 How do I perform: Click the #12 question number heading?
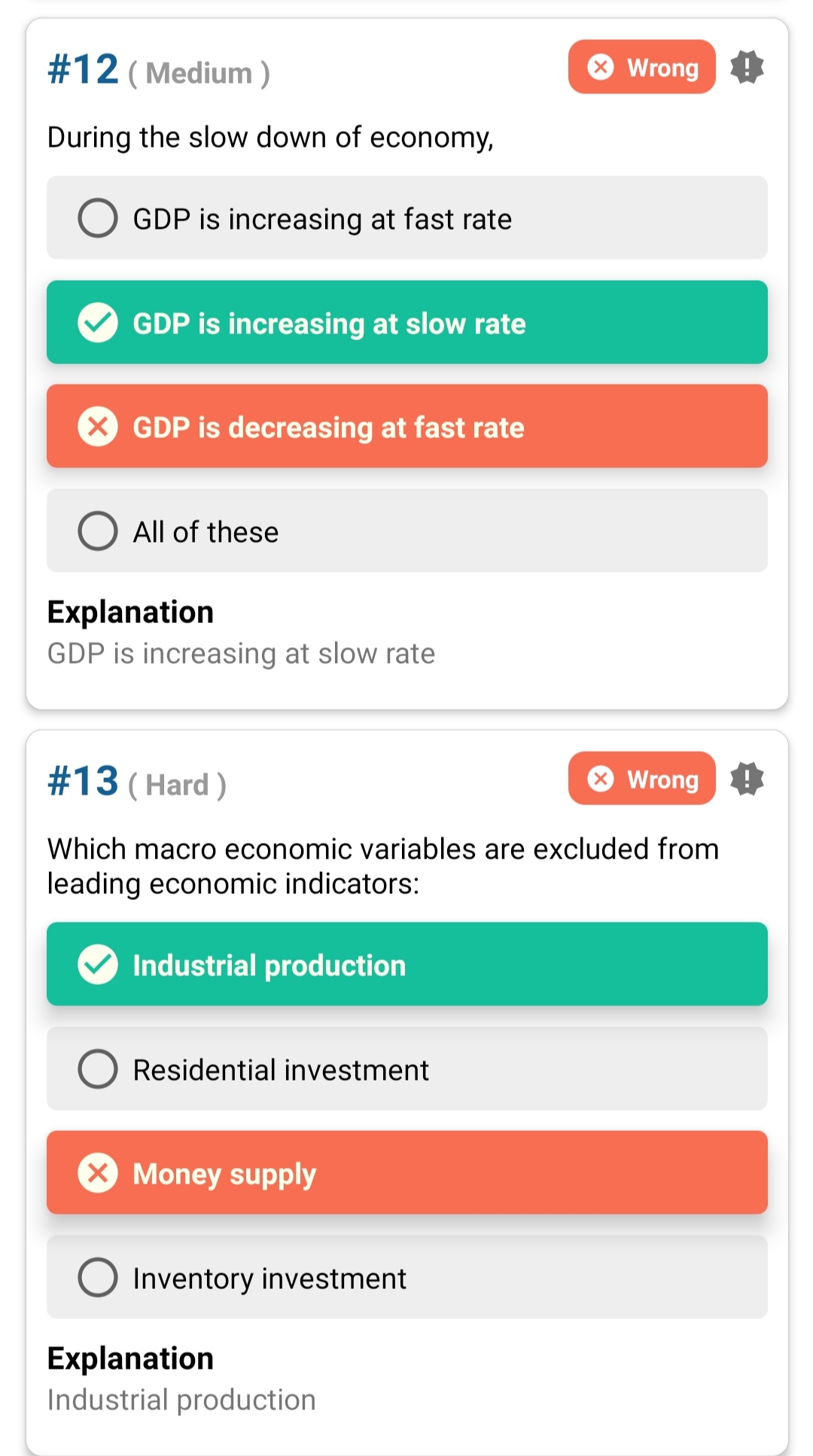tap(84, 70)
